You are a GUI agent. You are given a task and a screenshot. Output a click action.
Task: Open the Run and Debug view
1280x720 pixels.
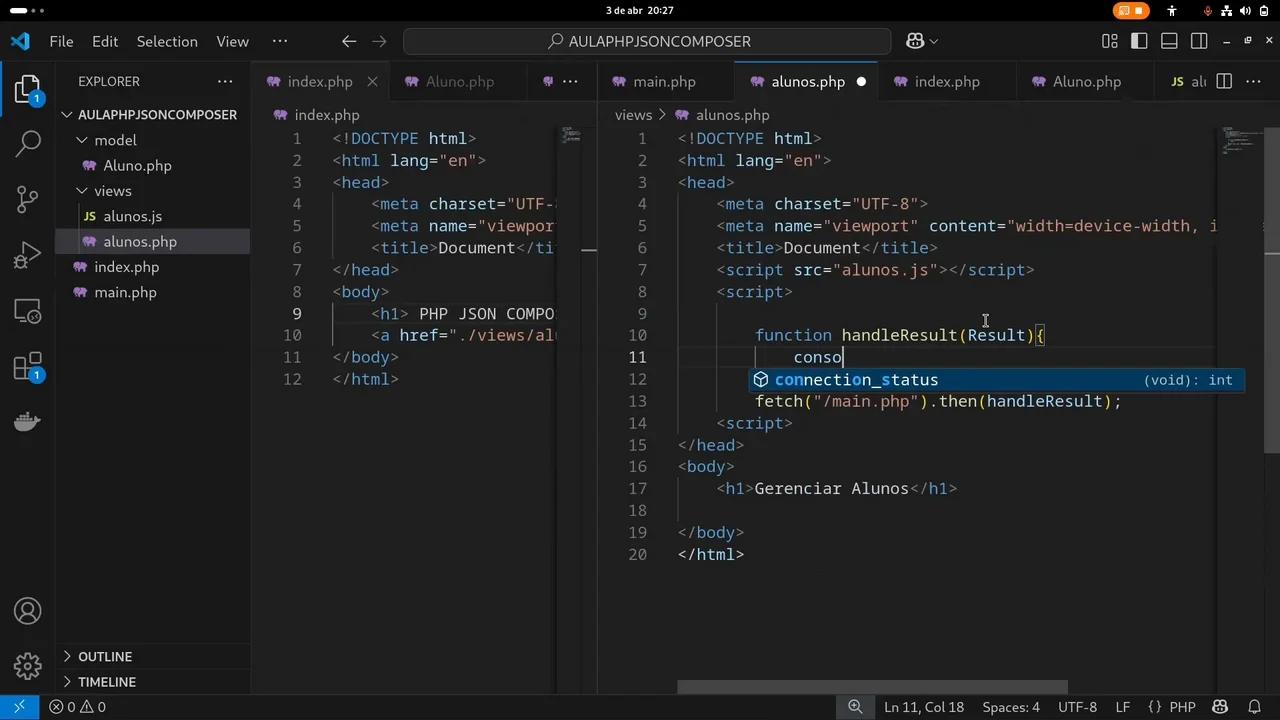[27, 255]
